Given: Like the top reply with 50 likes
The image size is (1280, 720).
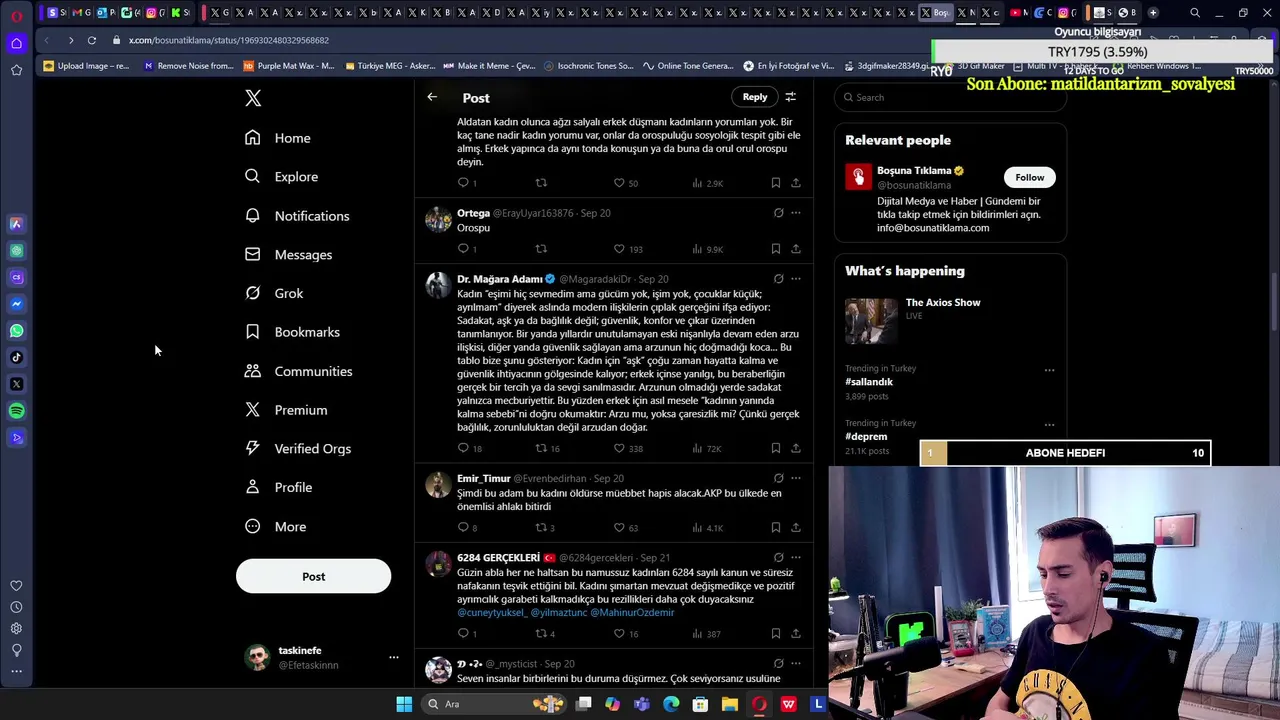Looking at the screenshot, I should (619, 183).
